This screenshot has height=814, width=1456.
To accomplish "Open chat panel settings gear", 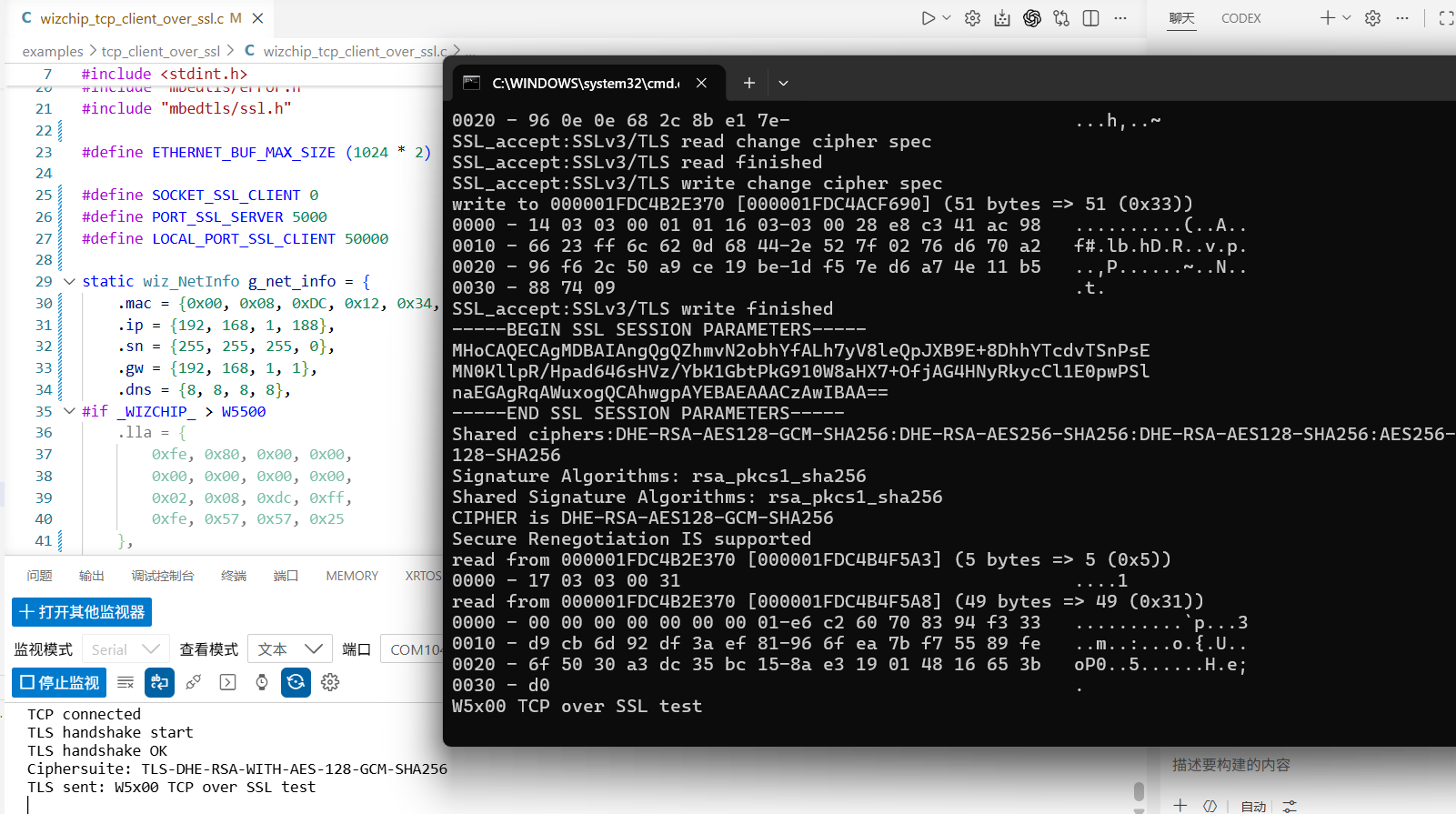I will click(1373, 18).
